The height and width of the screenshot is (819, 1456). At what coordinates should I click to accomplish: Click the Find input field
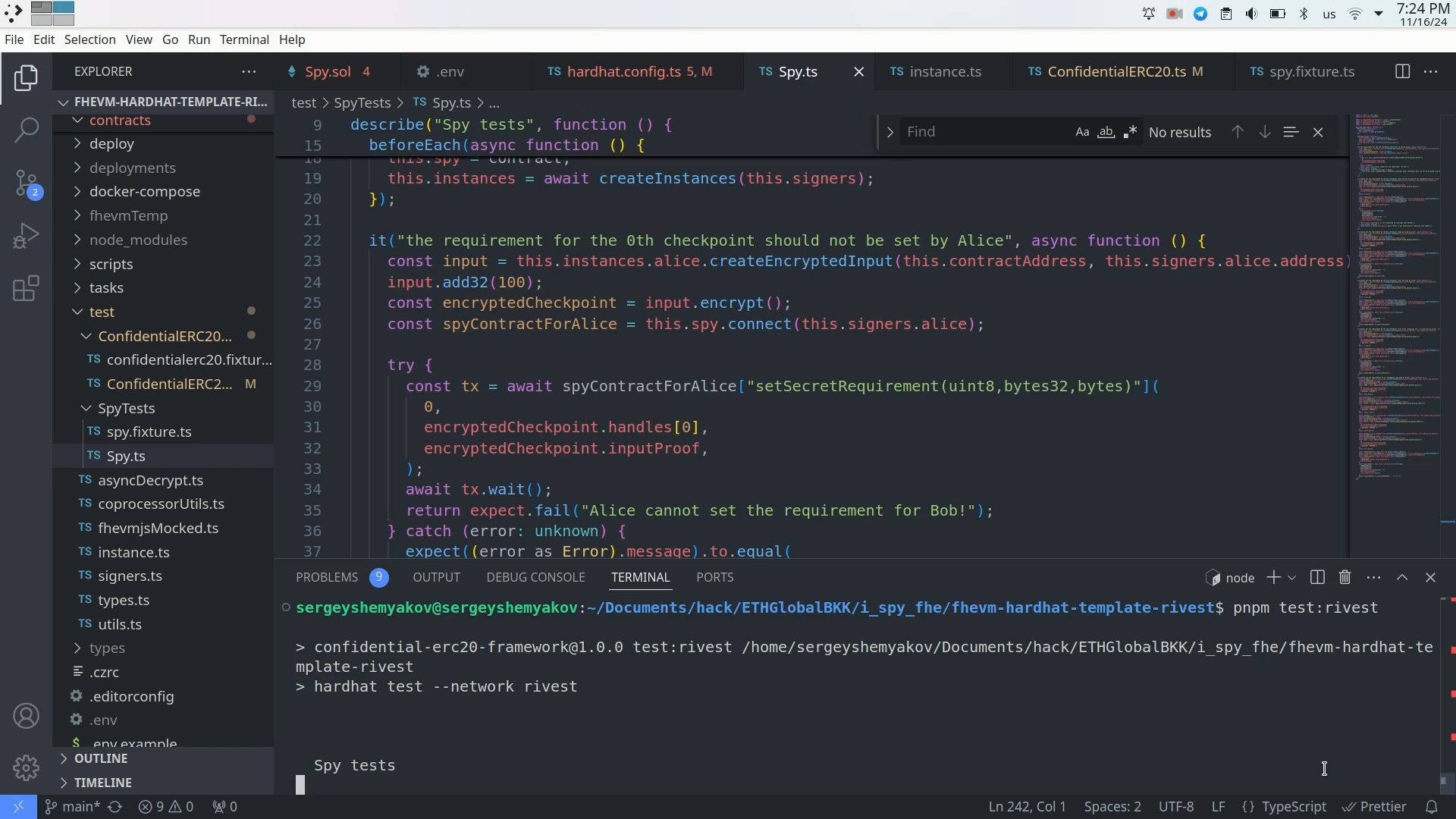point(984,132)
